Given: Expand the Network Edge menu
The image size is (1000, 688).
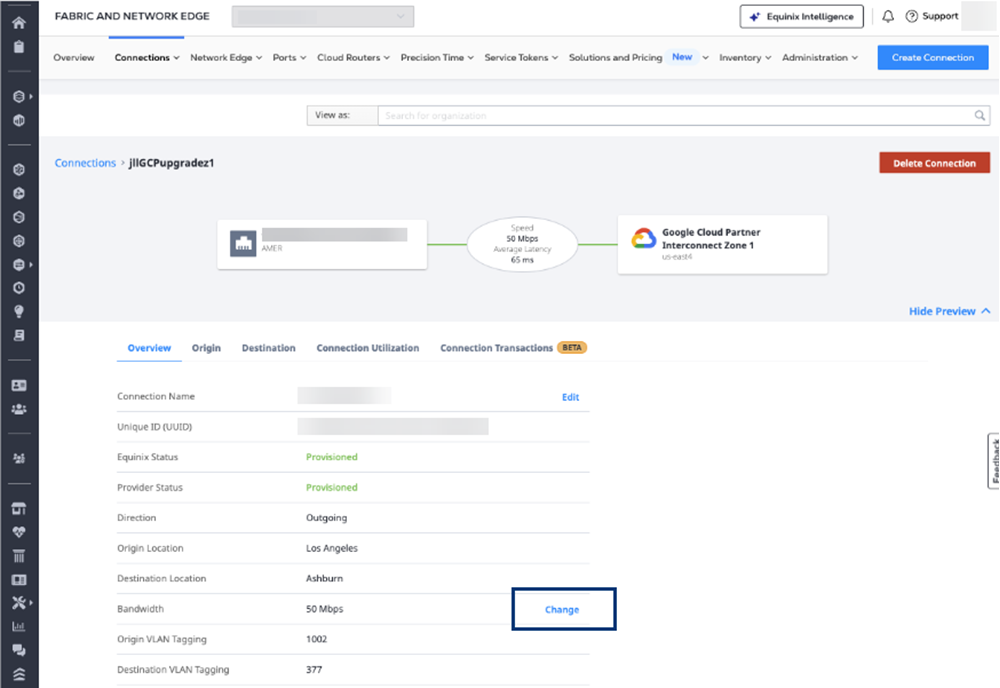Looking at the screenshot, I should [x=226, y=57].
